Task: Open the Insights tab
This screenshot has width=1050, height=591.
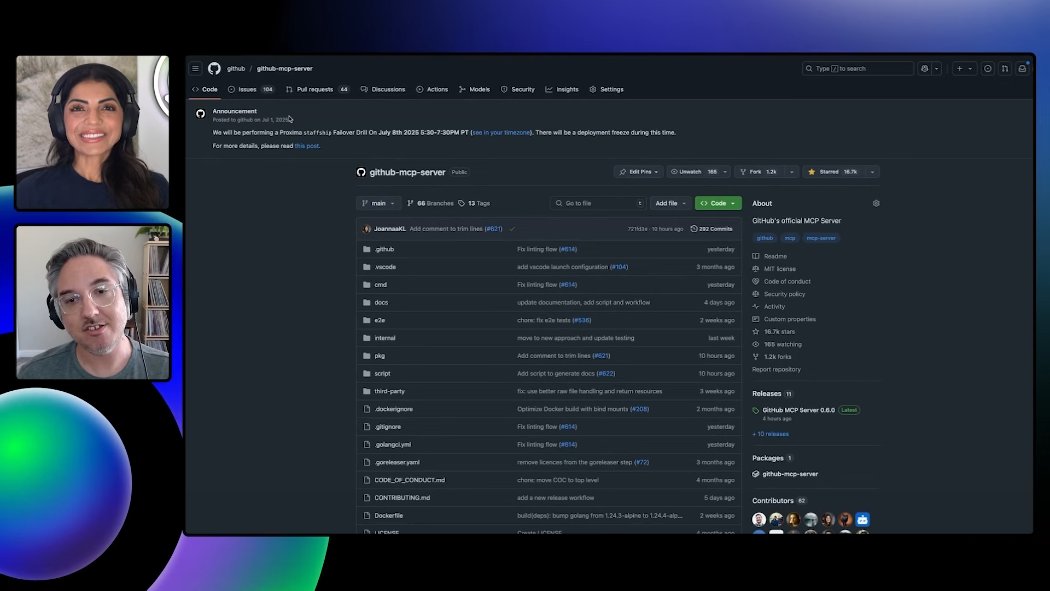Action: [x=562, y=89]
